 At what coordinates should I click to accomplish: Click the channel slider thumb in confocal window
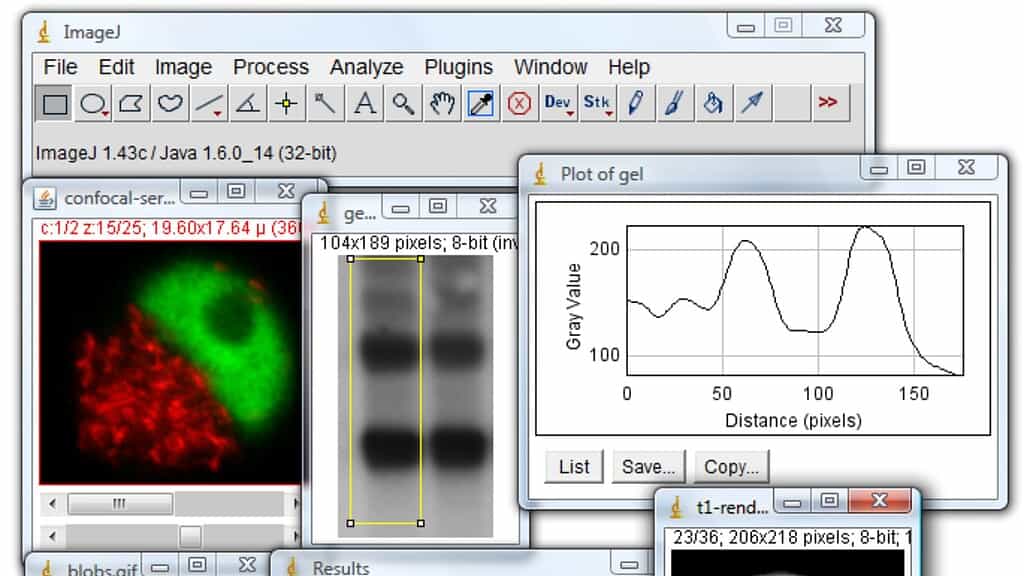coord(120,504)
